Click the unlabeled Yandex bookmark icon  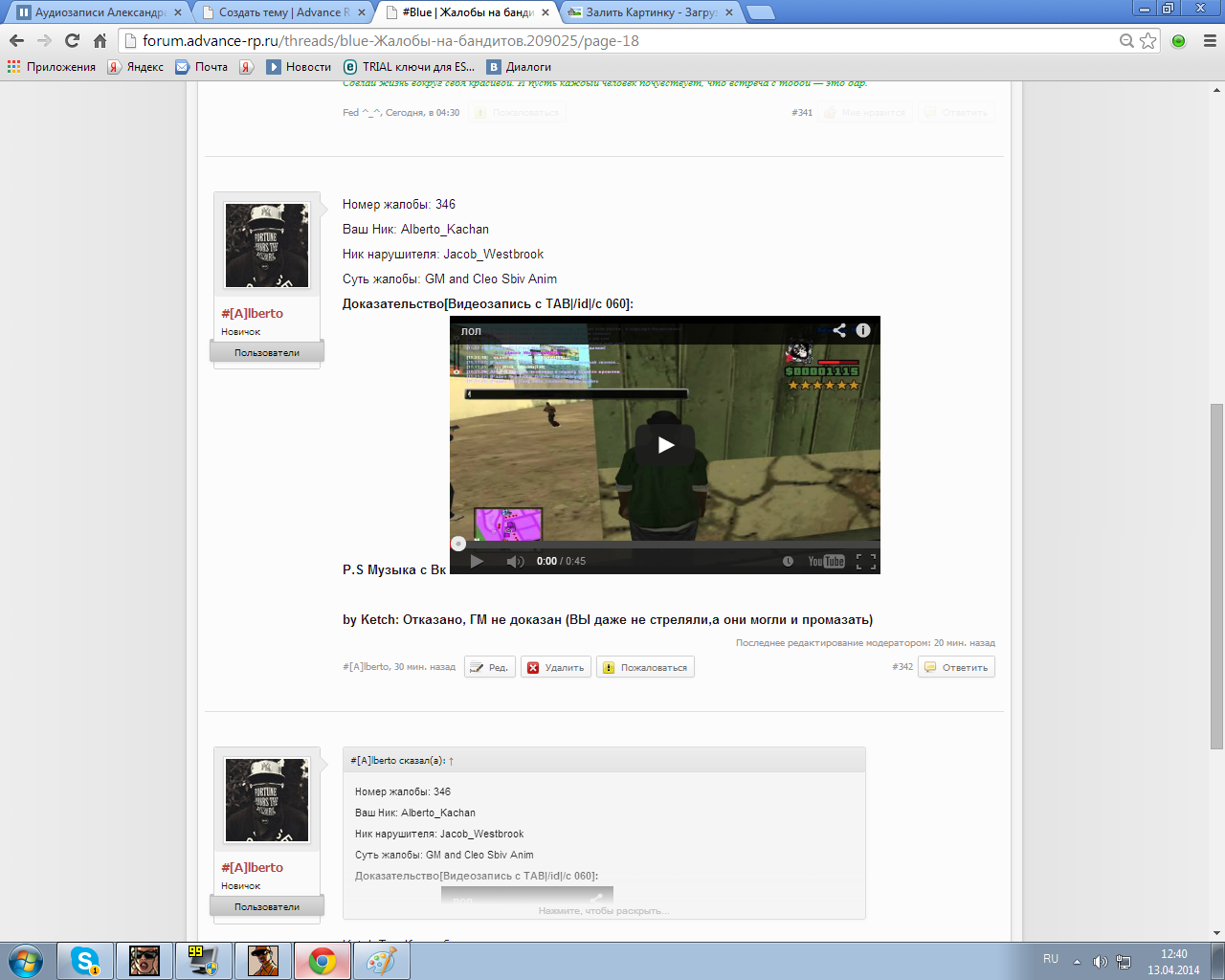tap(246, 67)
